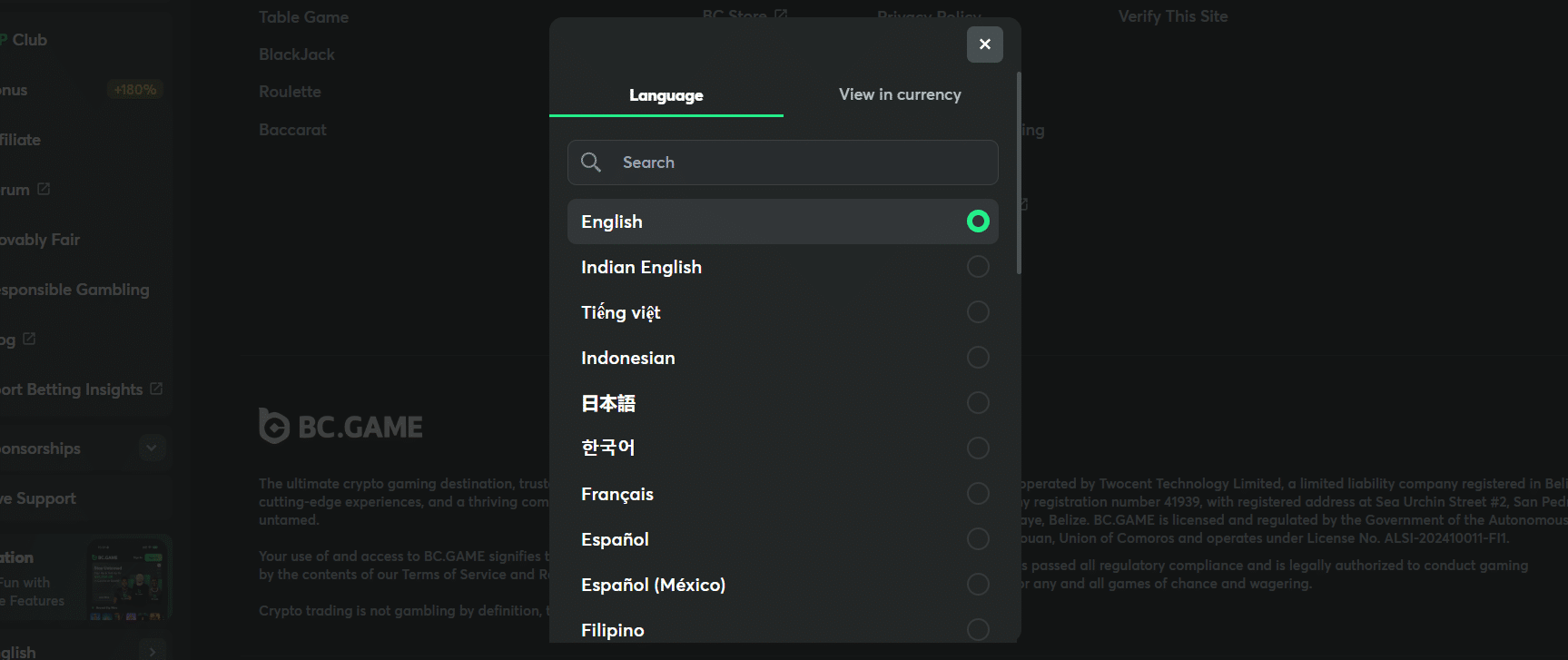Open the Affiliate sidebar item
The image size is (1568, 660).
tap(19, 140)
